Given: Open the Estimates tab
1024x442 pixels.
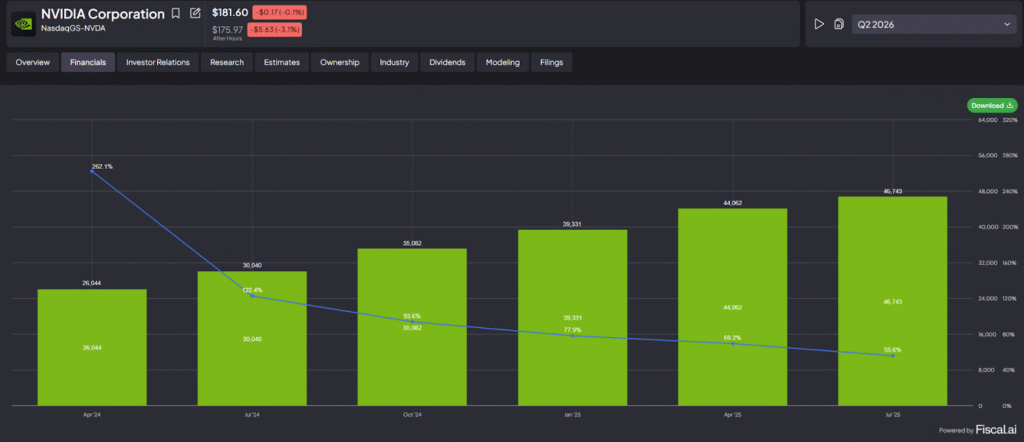Looking at the screenshot, I should pos(282,63).
